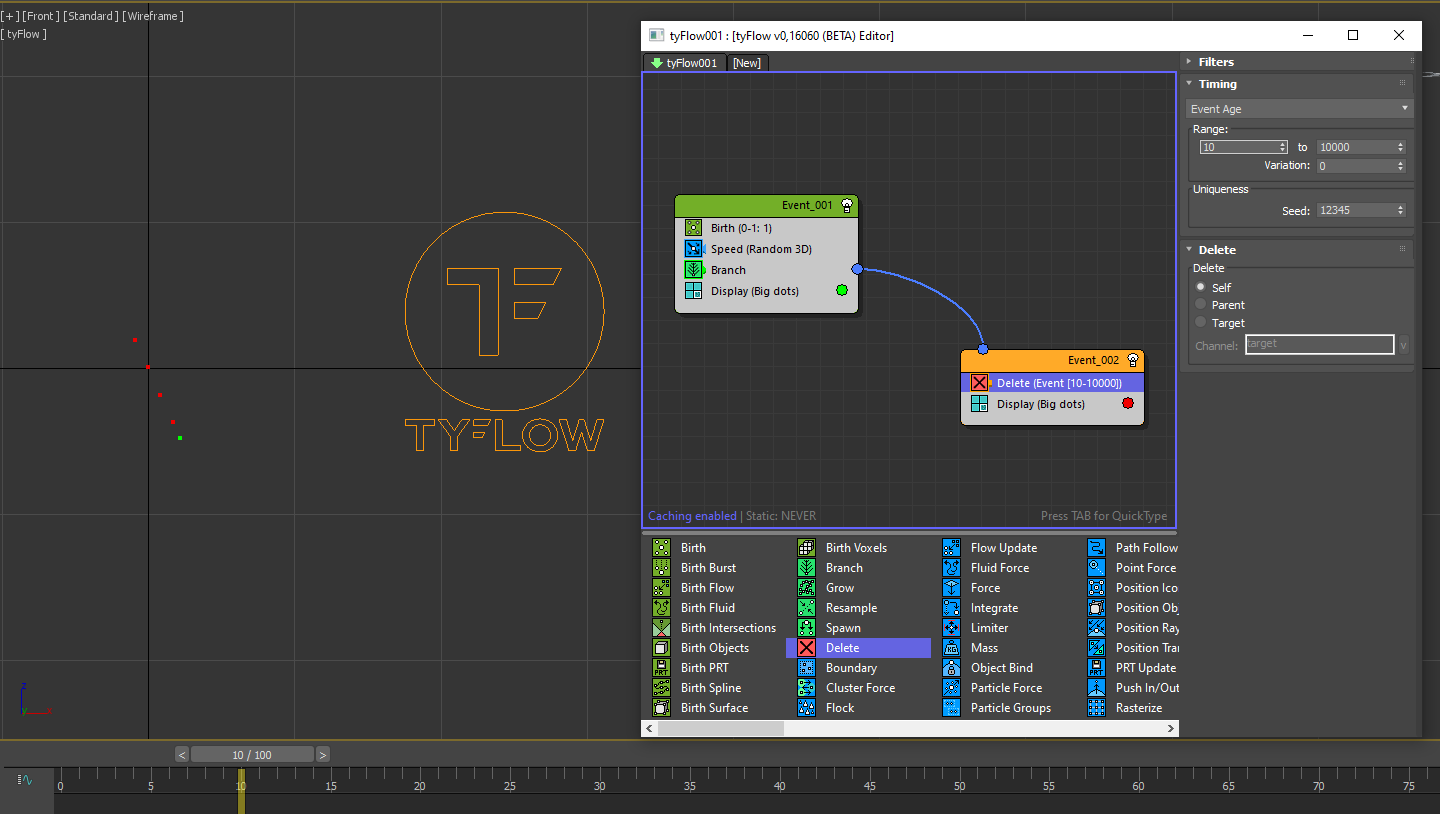Screen dimensions: 1440x814
Task: Click the Seed value input field
Action: click(x=1354, y=211)
